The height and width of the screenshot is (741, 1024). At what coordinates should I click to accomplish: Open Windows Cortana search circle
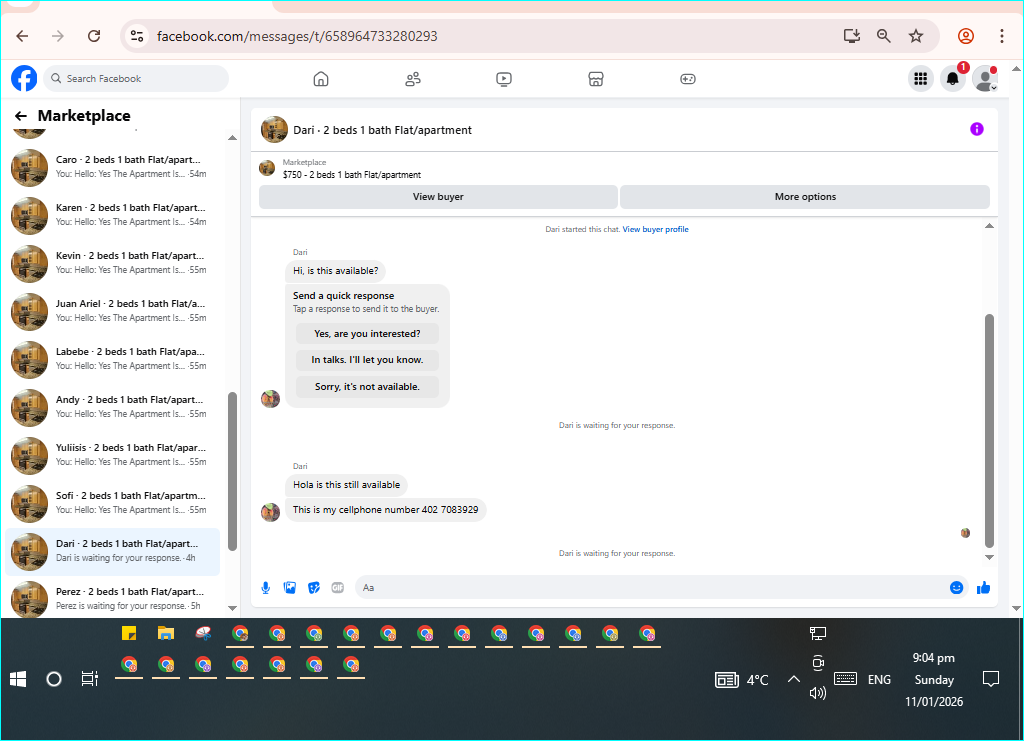tap(54, 680)
